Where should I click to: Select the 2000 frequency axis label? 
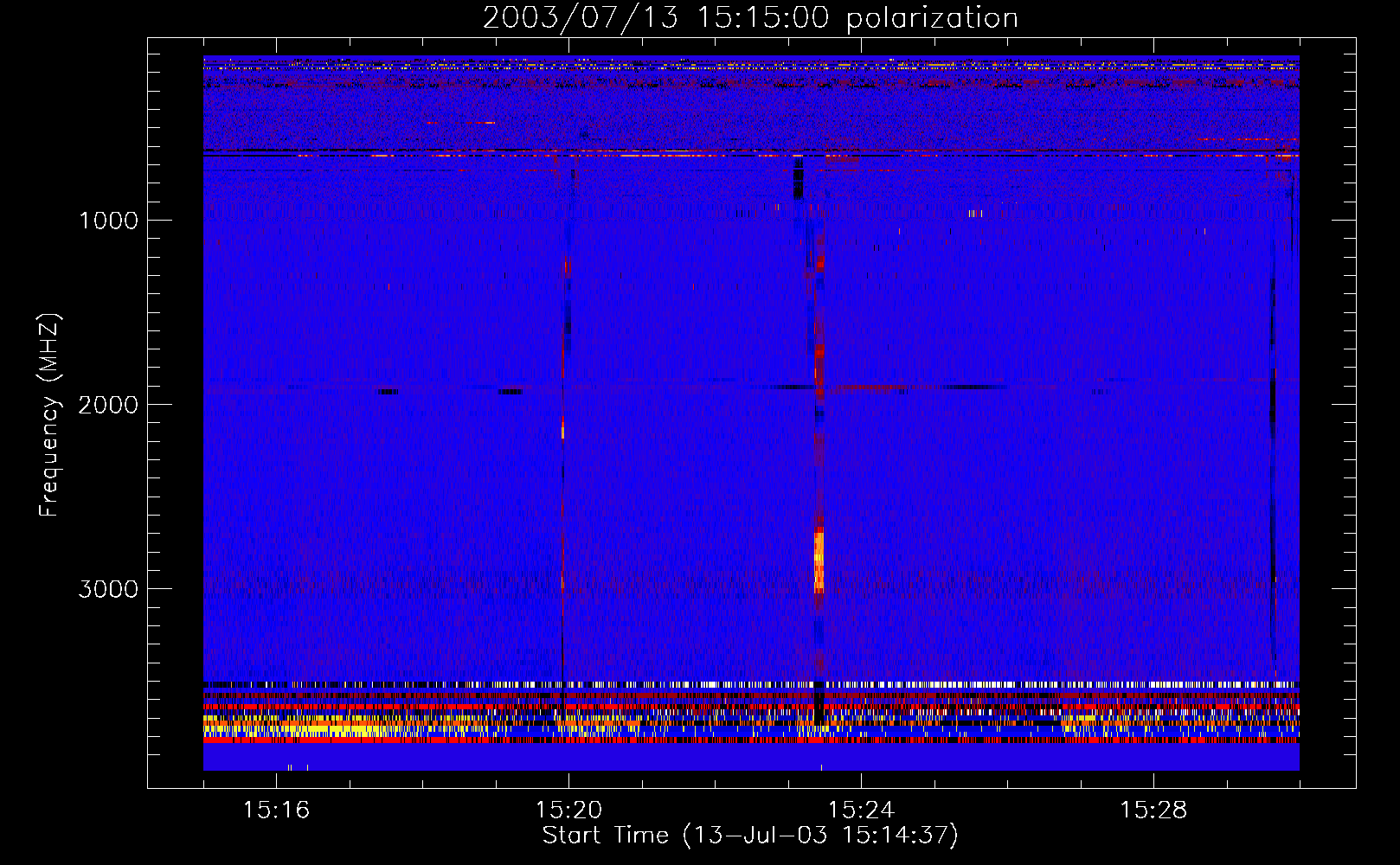108,405
